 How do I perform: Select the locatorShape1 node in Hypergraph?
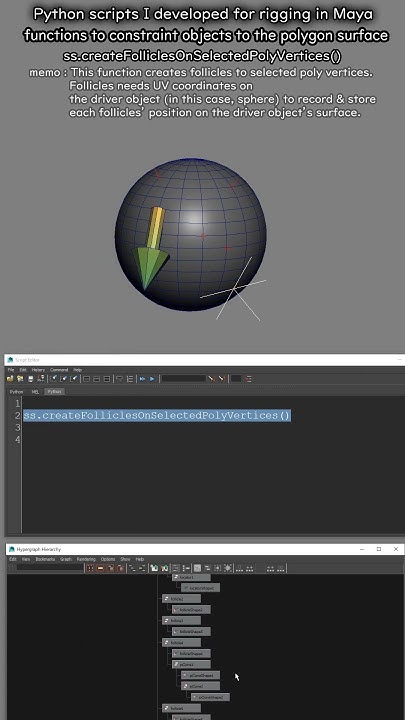(201, 588)
